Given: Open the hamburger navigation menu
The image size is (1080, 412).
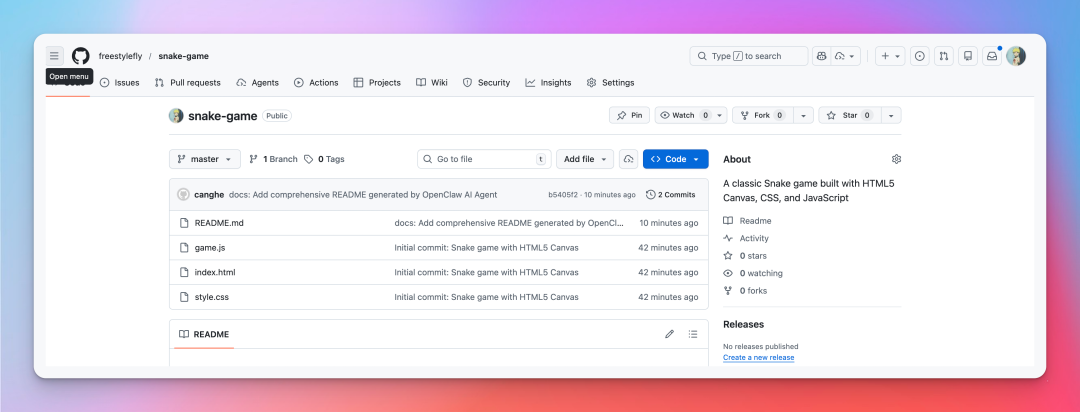Looking at the screenshot, I should coord(54,56).
